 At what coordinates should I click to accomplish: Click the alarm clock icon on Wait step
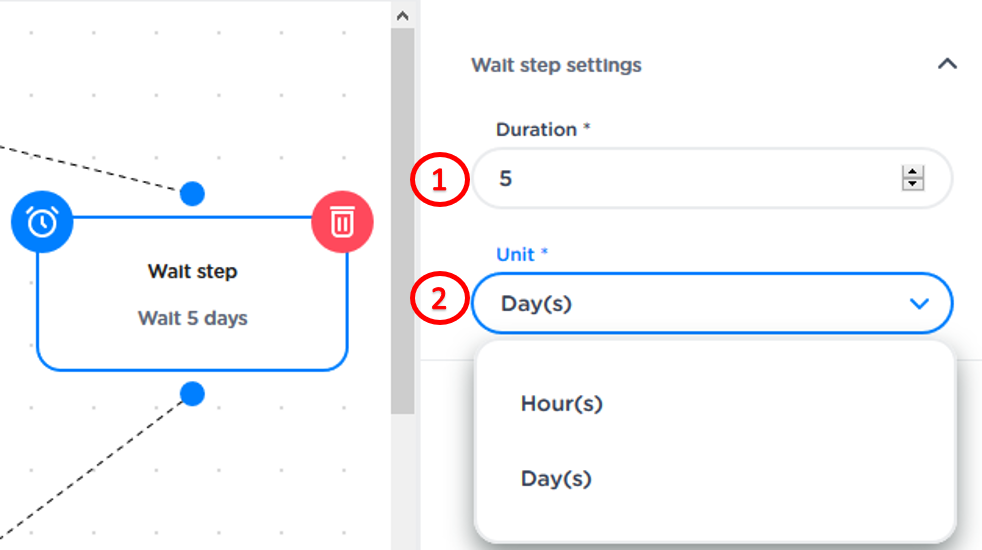(x=42, y=222)
